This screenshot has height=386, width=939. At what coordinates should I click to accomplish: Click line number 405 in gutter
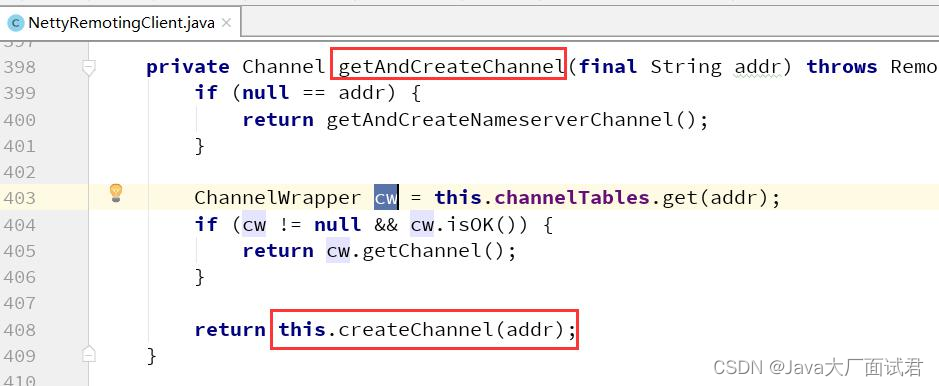20,251
